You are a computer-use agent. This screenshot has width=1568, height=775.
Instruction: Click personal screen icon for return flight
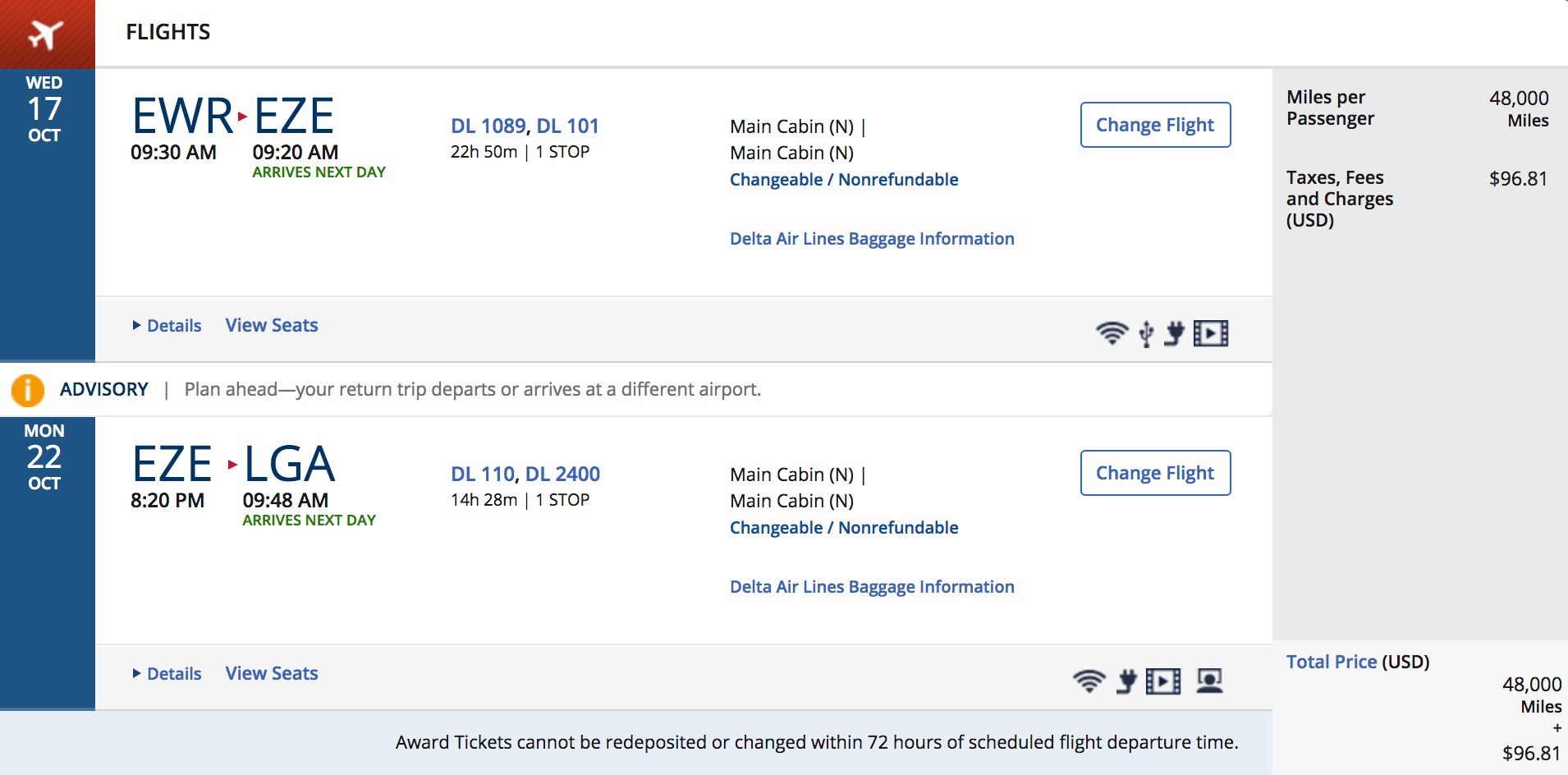(x=1209, y=681)
